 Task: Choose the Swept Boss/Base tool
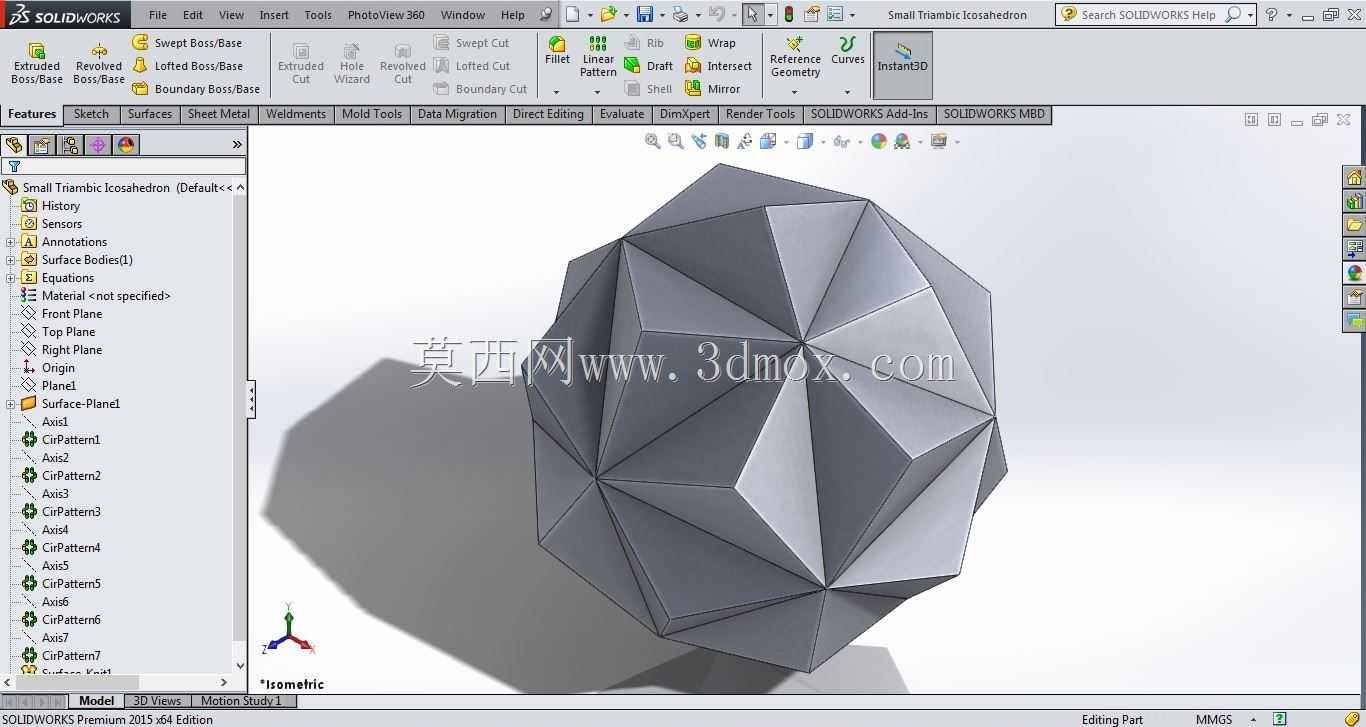click(188, 43)
